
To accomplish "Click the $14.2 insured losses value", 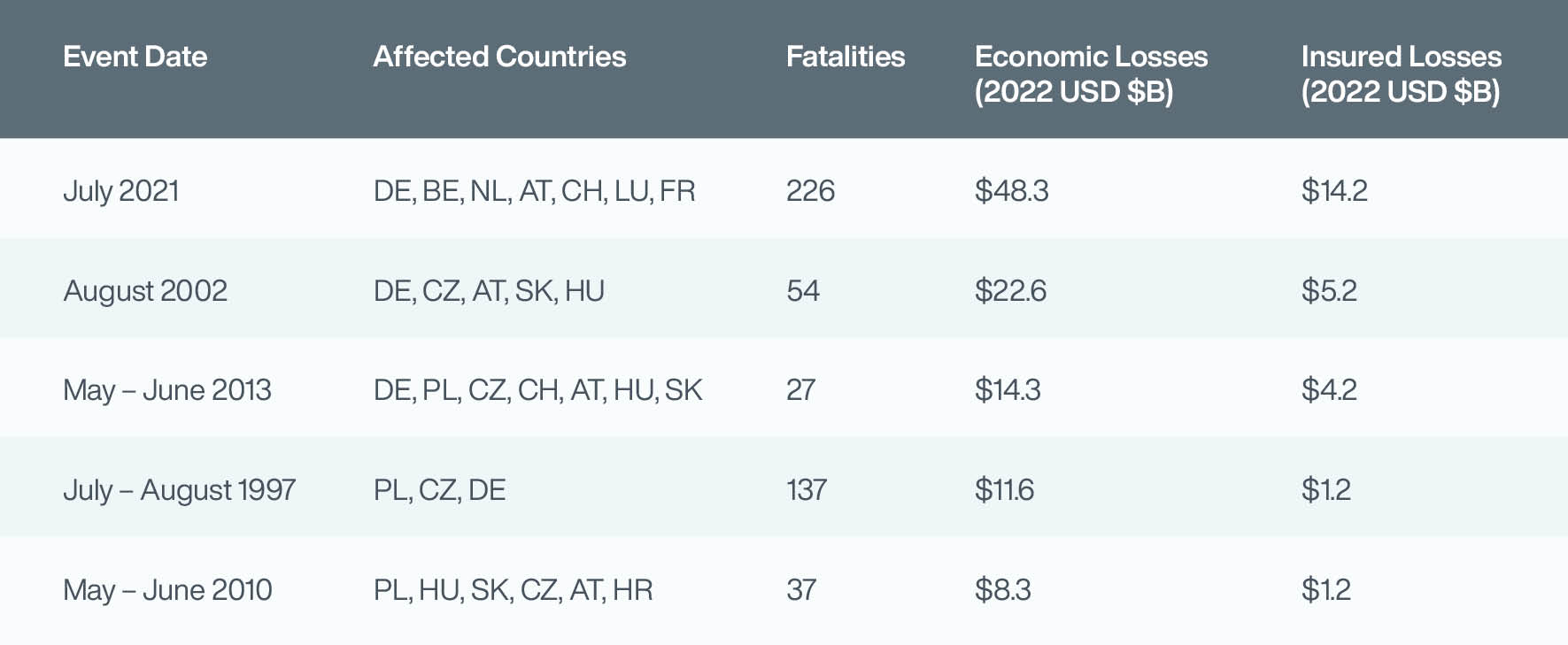I will coord(1333,191).
